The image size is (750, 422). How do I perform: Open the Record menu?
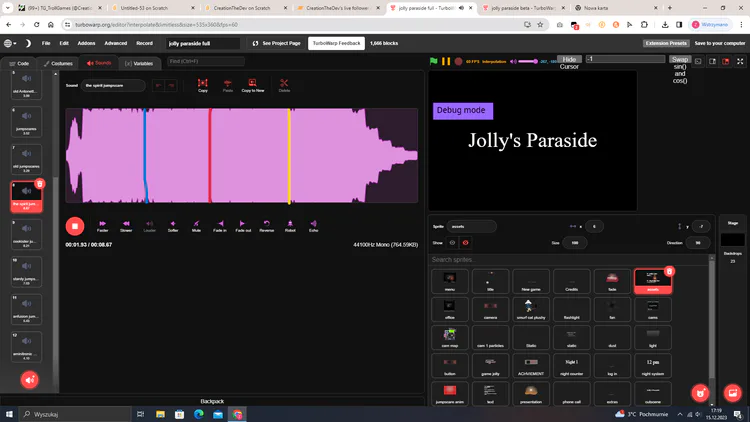tap(144, 43)
